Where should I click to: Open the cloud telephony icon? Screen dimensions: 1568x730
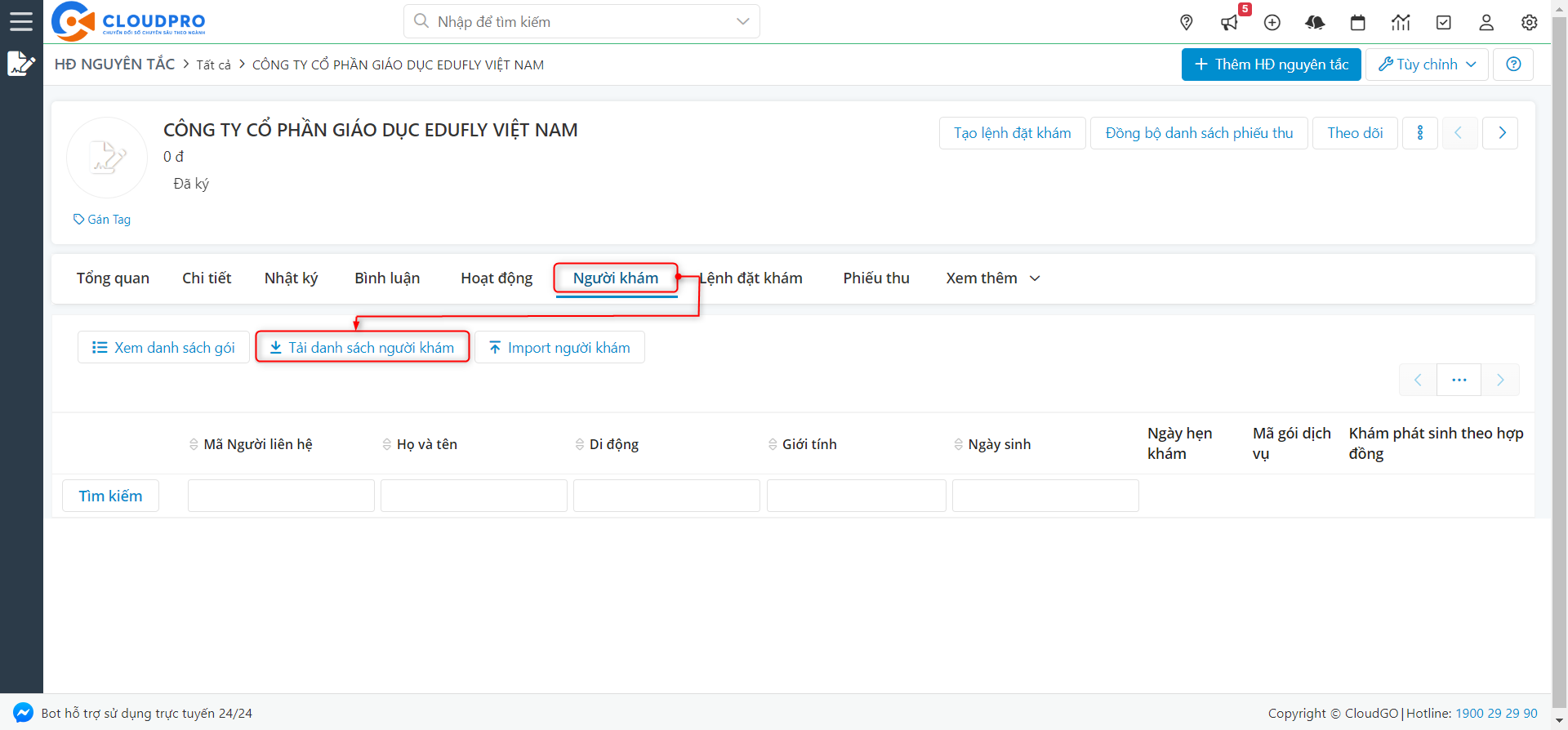point(1315,22)
